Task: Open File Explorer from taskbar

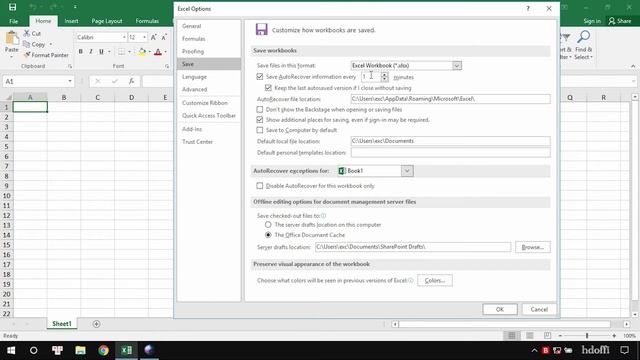Action: click(80, 350)
